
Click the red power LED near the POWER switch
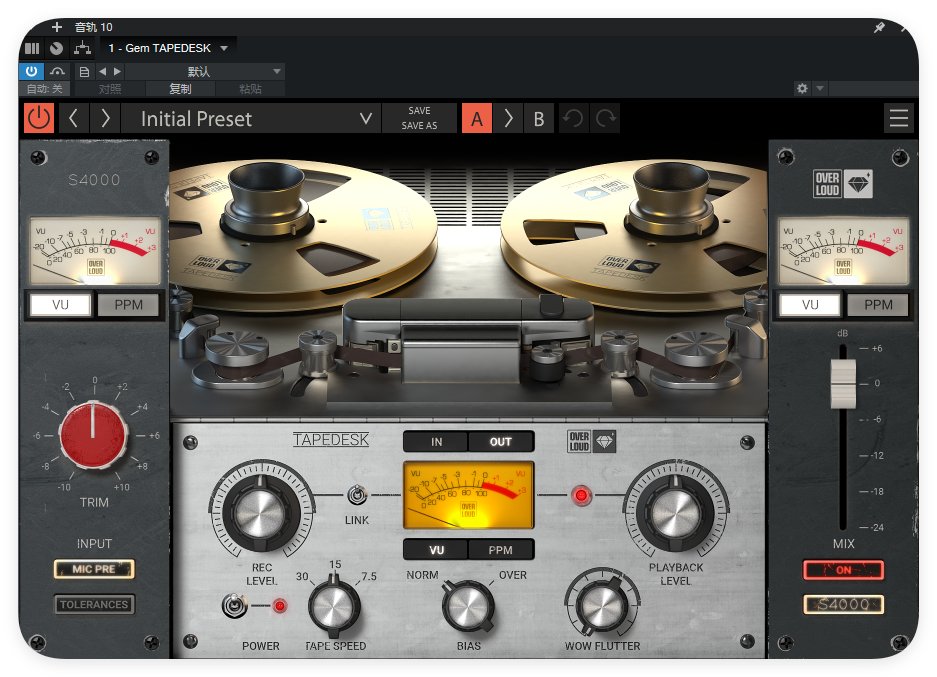[279, 606]
